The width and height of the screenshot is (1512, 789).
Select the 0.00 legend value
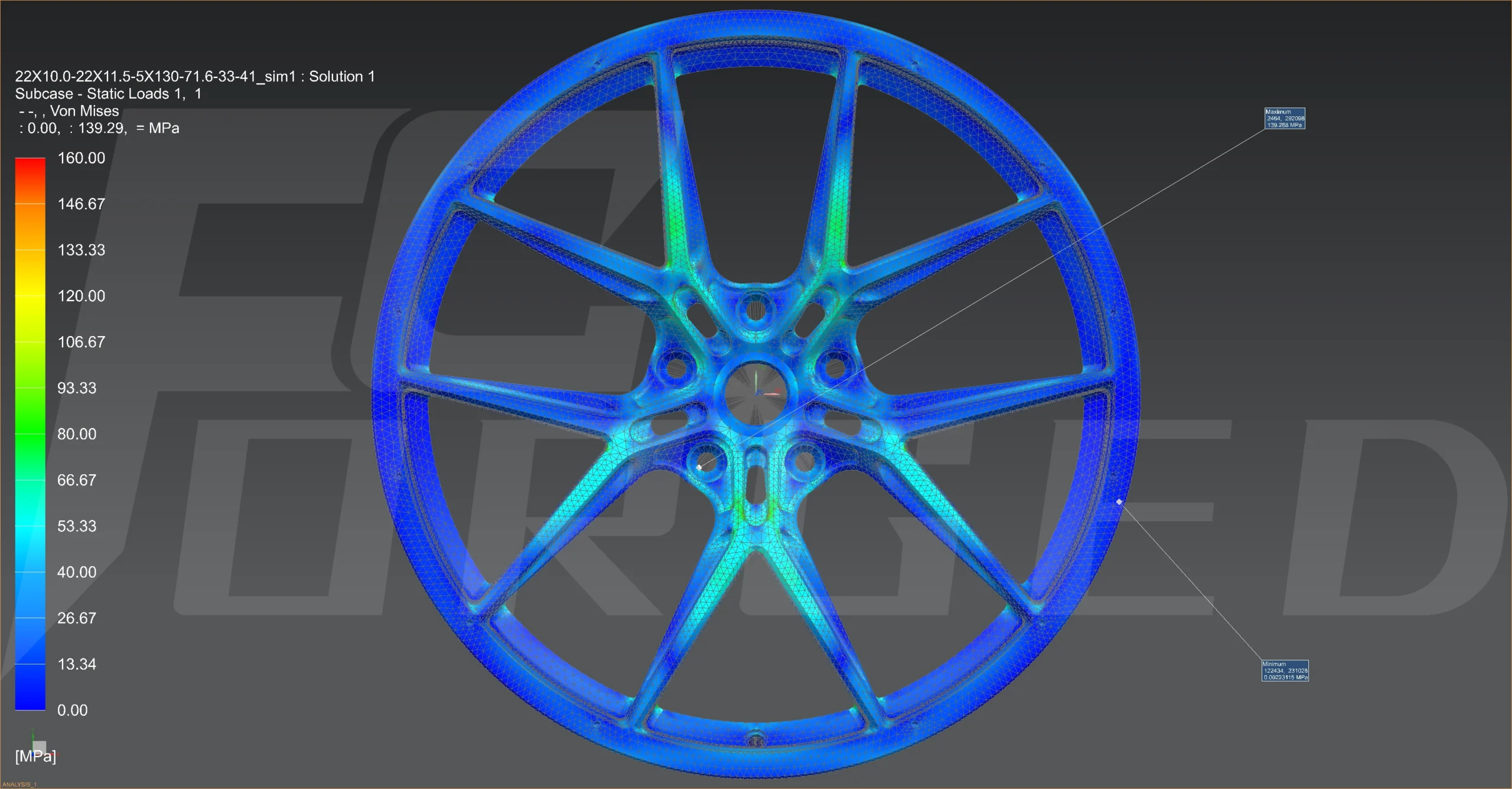[73, 710]
